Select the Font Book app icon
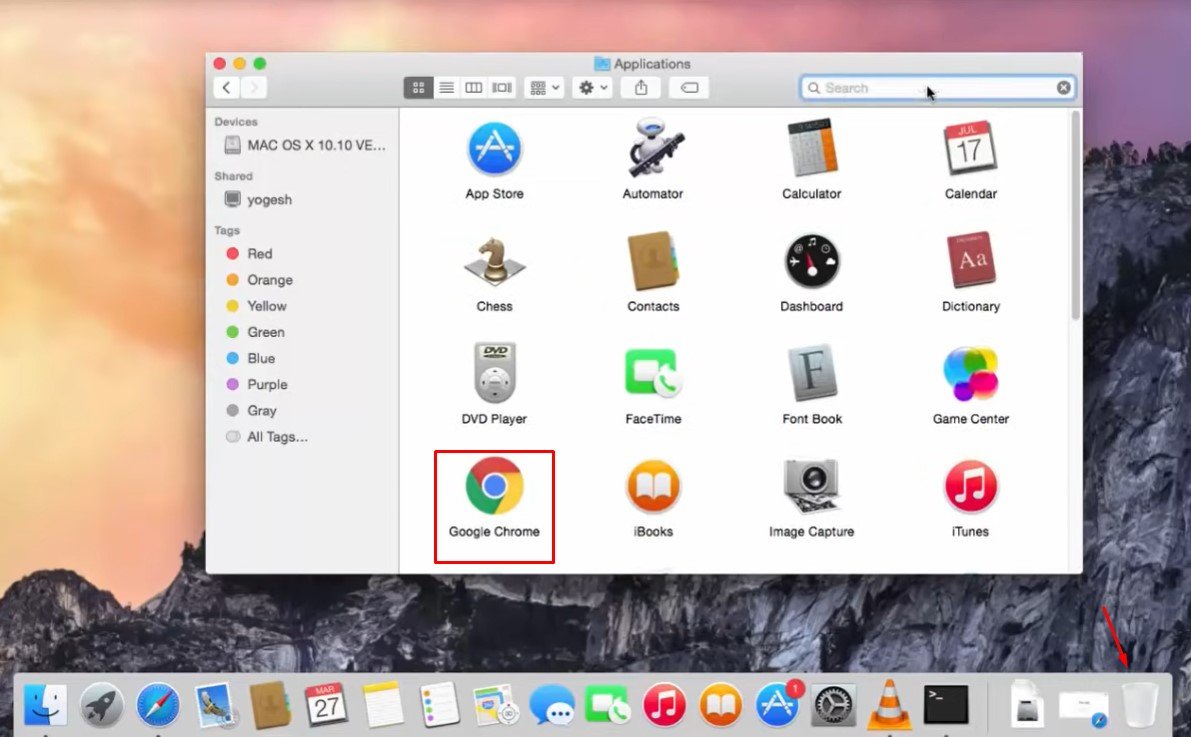 [811, 375]
